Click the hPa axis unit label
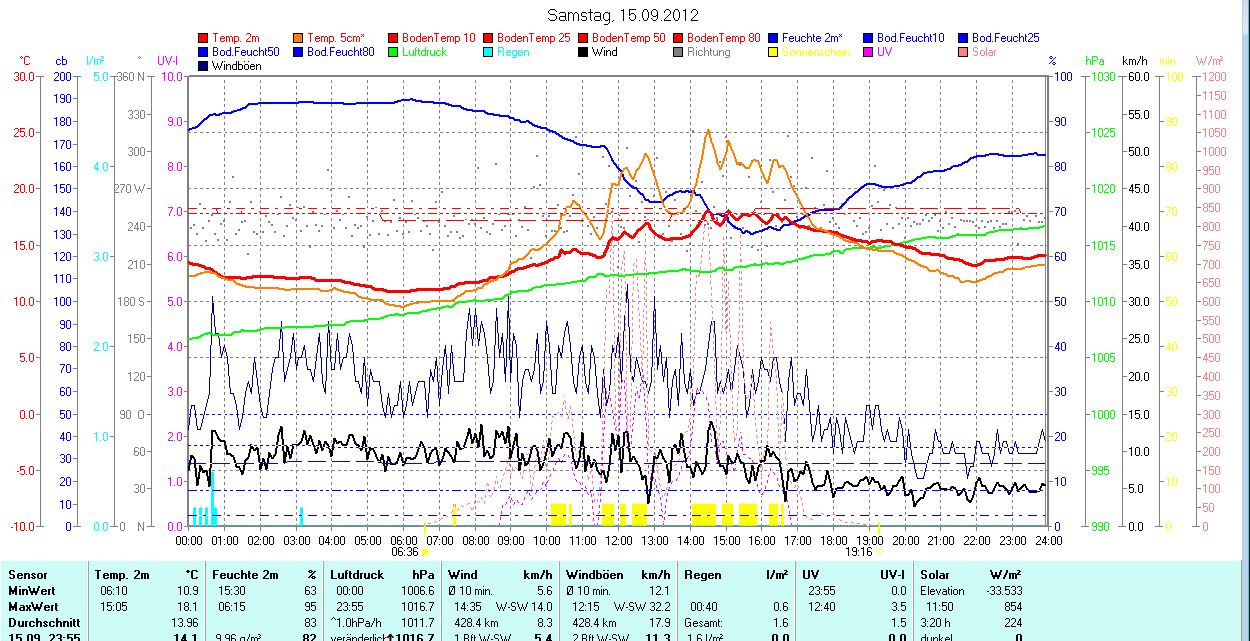 [1094, 61]
